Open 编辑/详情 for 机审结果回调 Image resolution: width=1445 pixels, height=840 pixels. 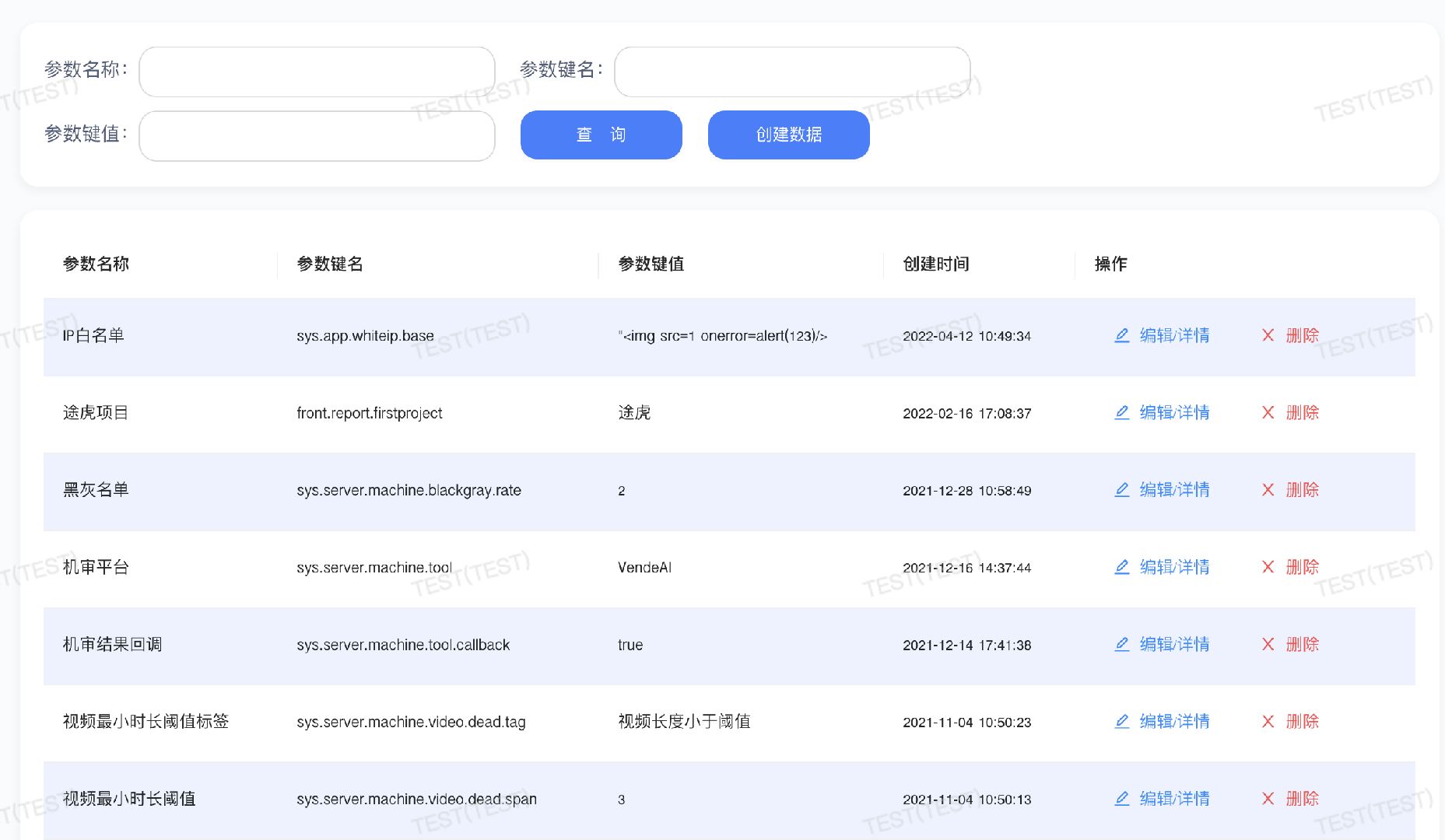point(1174,644)
